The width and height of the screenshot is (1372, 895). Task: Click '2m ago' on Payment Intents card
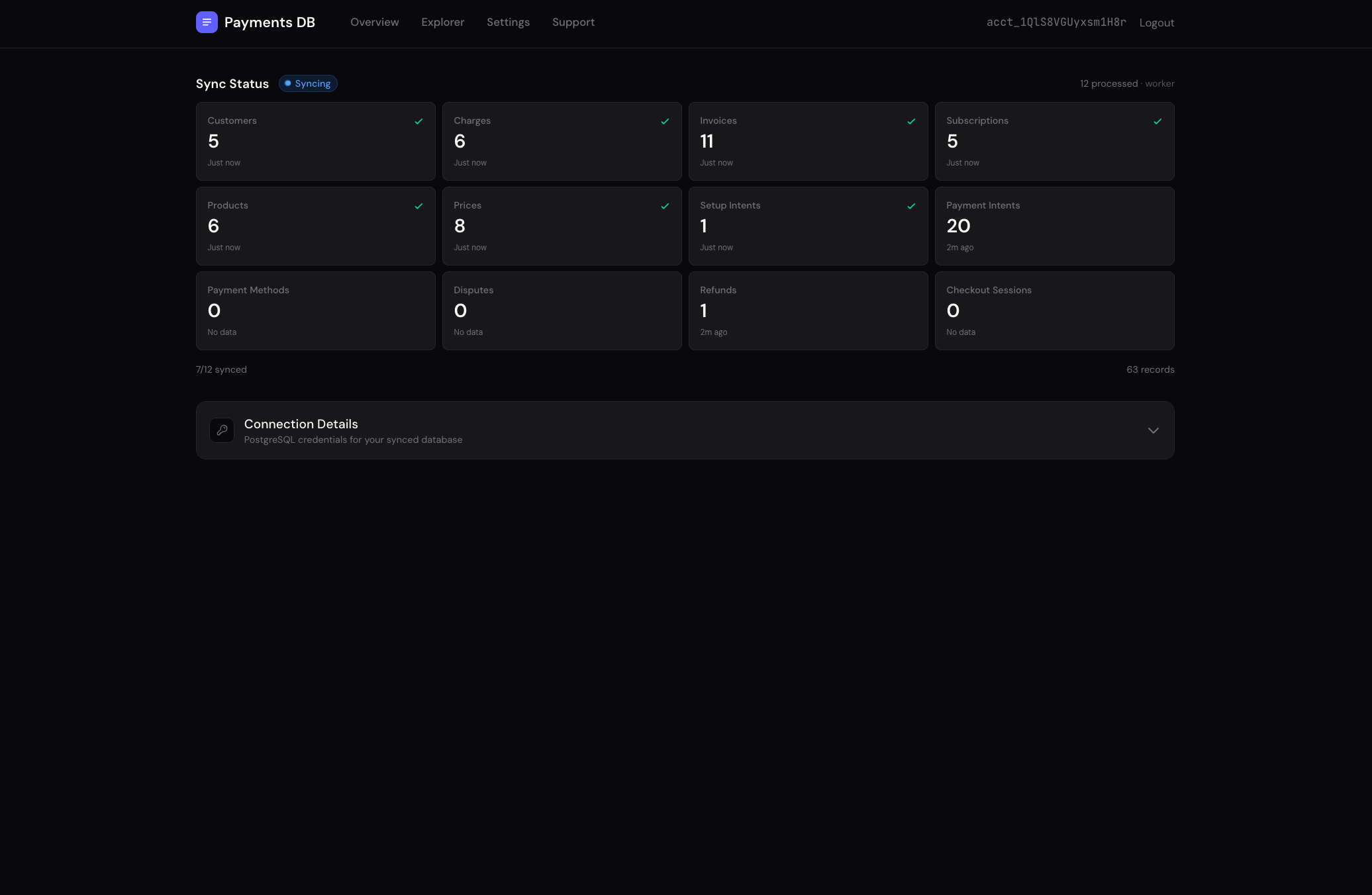tap(960, 248)
